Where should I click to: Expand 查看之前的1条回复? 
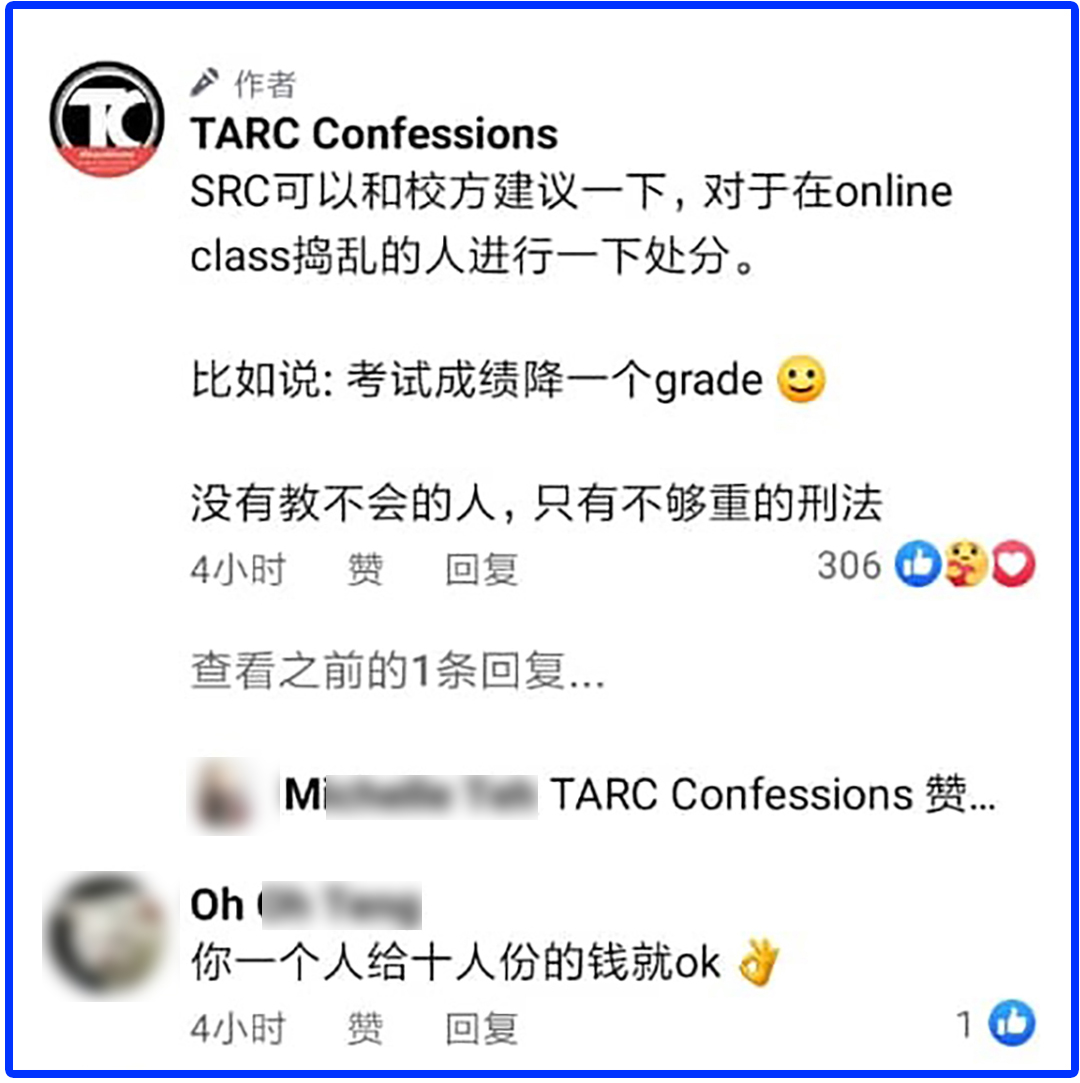pyautogui.click(x=398, y=671)
